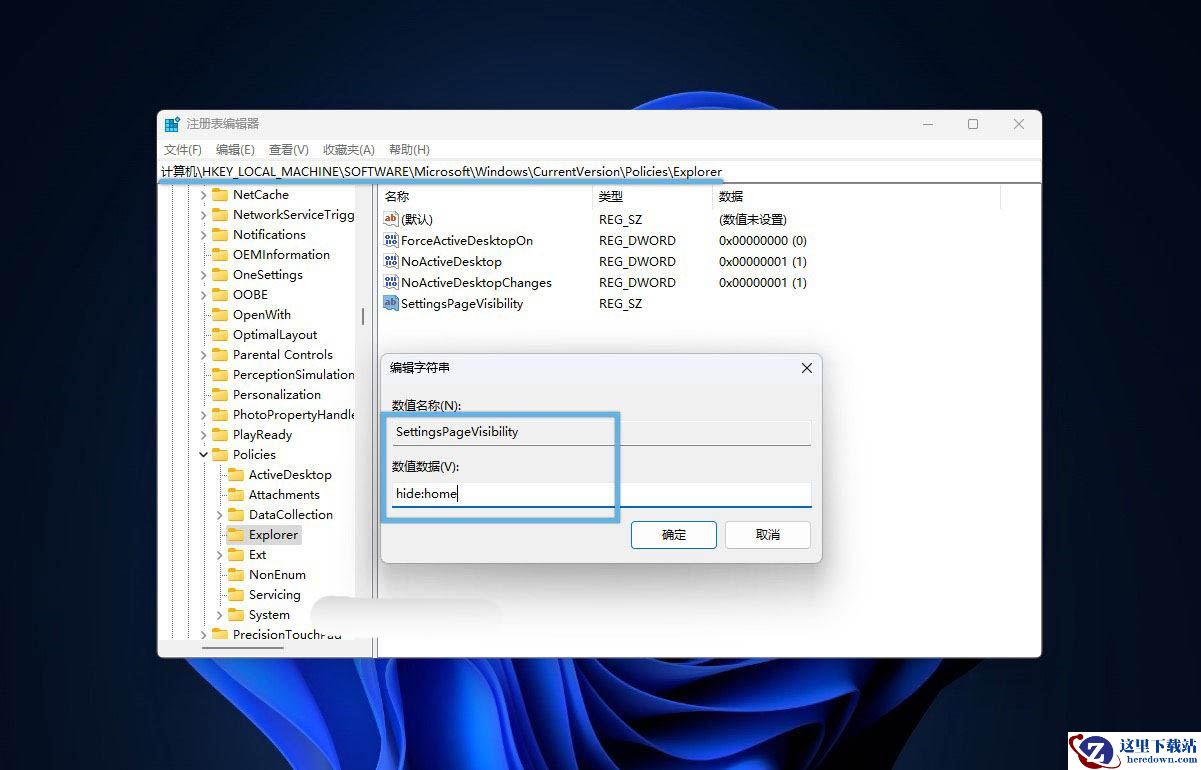Viewport: 1201px width, 770px height.
Task: Maximize the Registry Editor window
Action: (x=973, y=124)
